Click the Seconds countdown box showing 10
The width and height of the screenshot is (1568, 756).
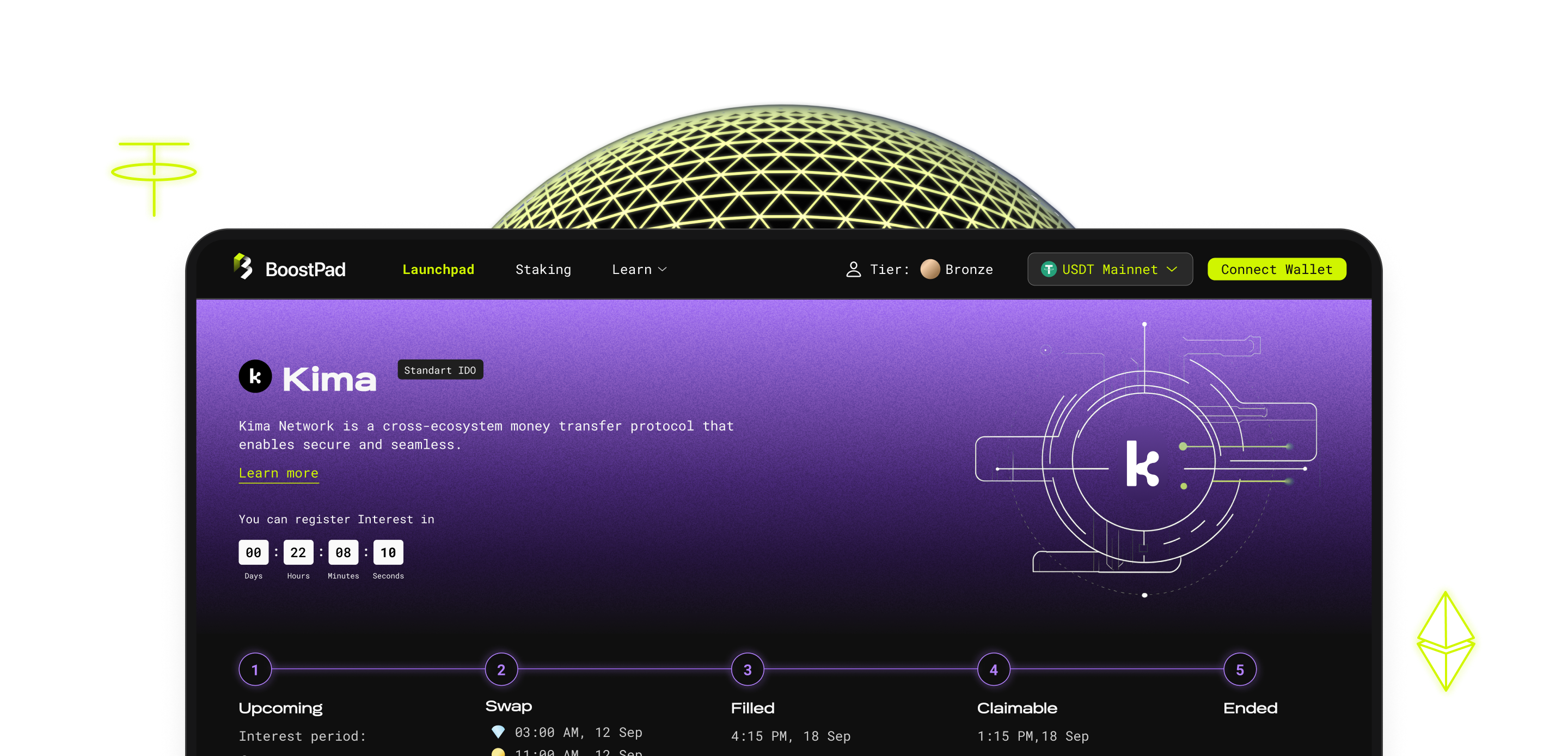388,552
